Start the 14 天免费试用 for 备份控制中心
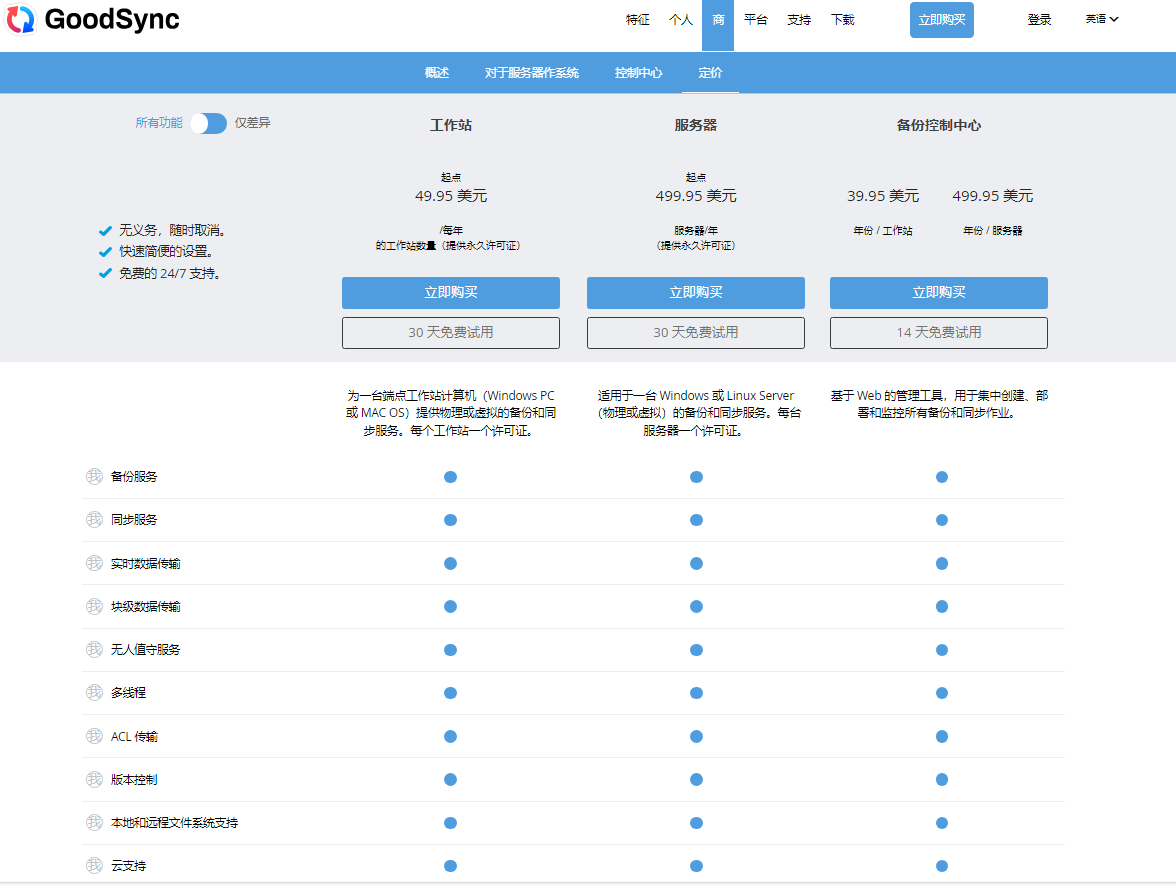Image resolution: width=1176 pixels, height=885 pixels. (x=938, y=332)
